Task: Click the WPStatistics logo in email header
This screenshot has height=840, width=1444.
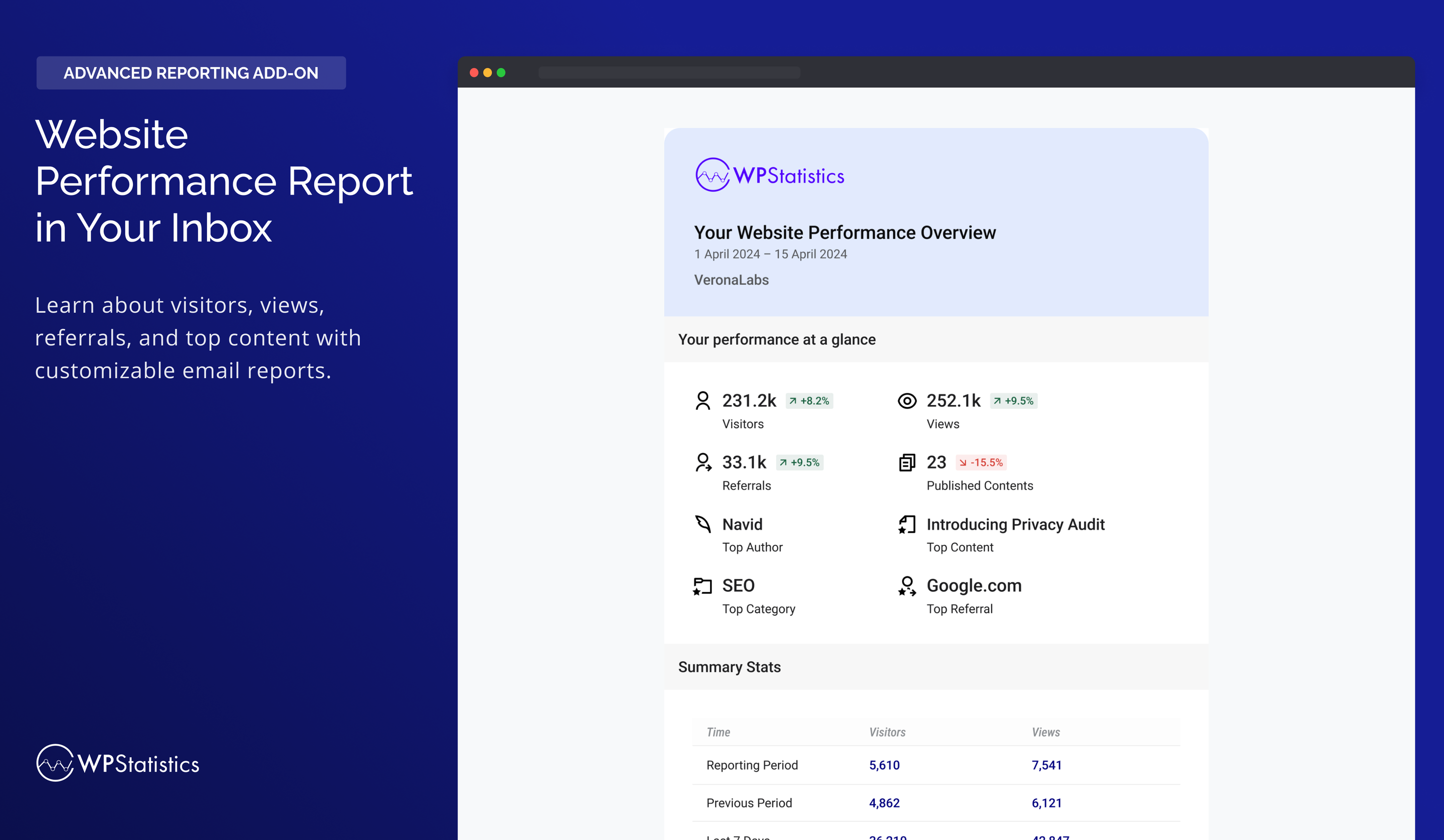Action: [770, 175]
